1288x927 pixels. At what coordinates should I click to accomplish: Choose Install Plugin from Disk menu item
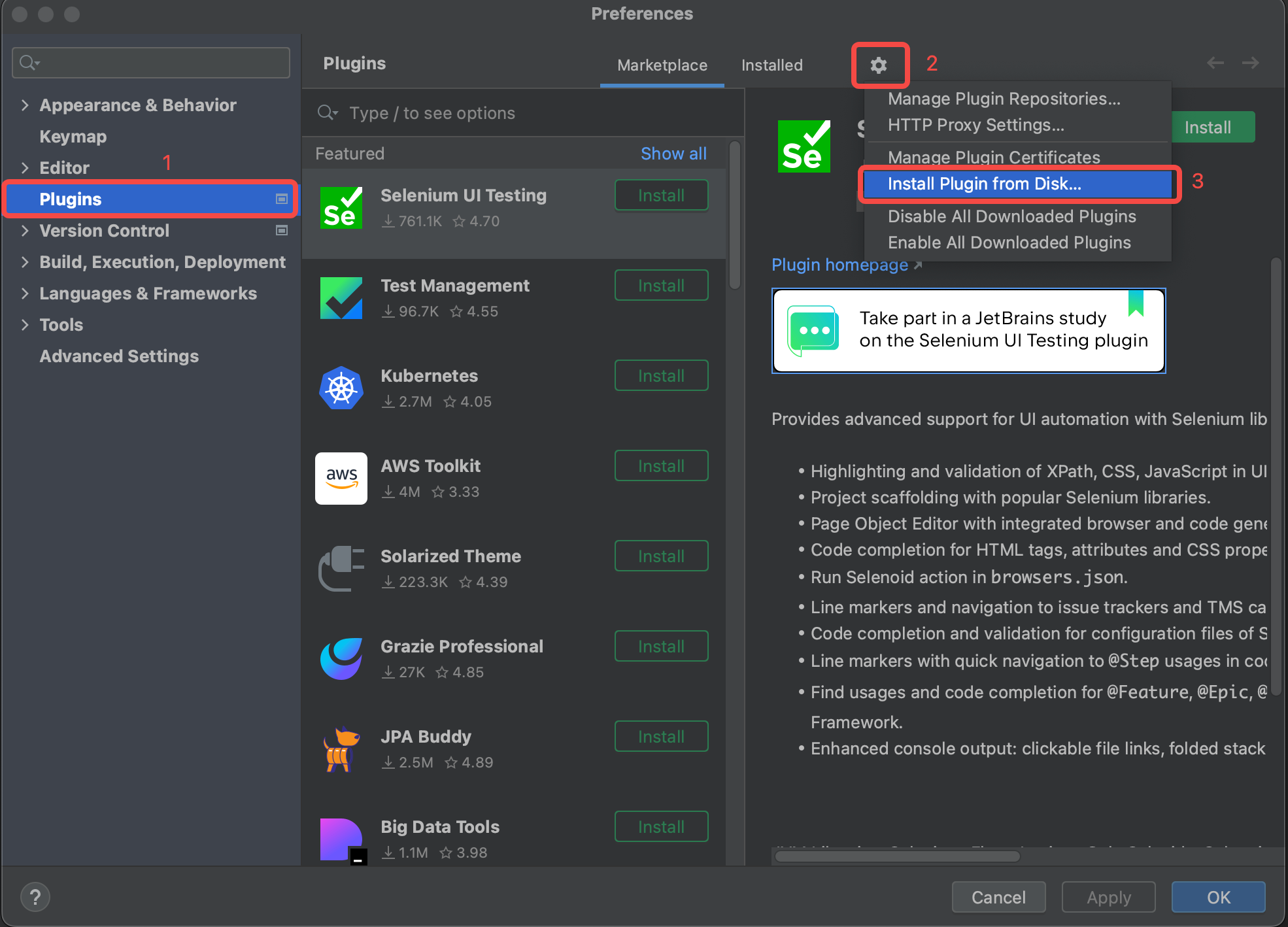(984, 184)
